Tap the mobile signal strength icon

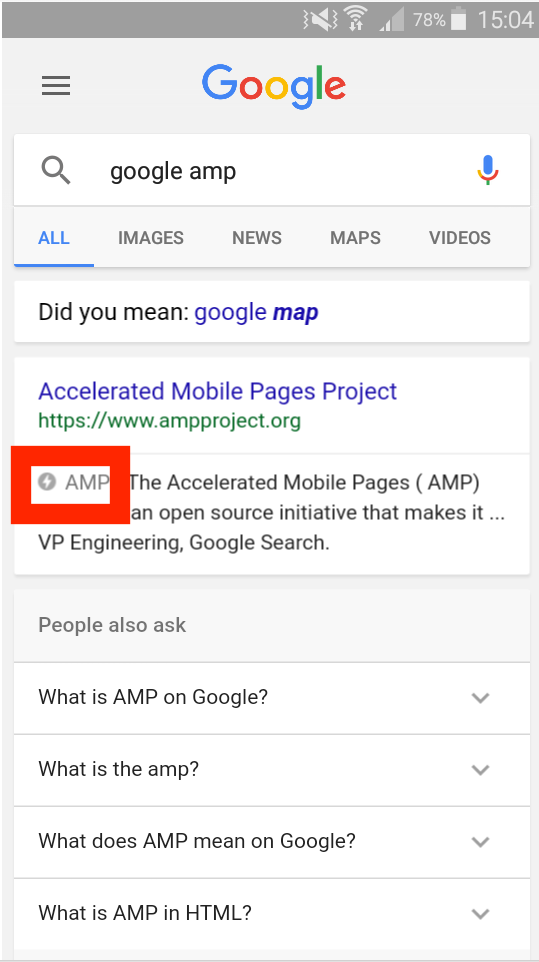pos(392,21)
